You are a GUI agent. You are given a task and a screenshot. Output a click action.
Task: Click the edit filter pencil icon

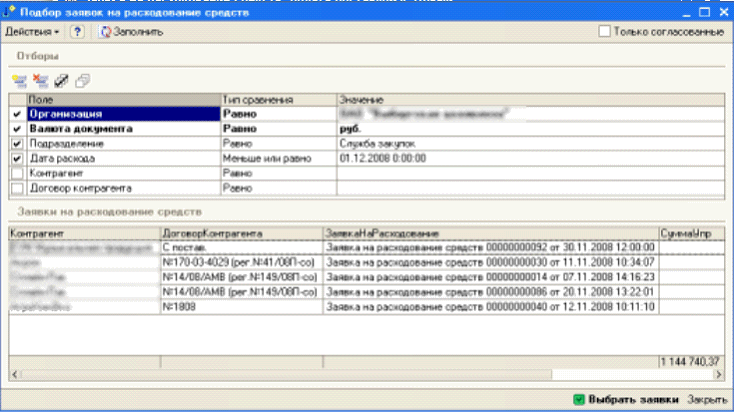tap(61, 81)
